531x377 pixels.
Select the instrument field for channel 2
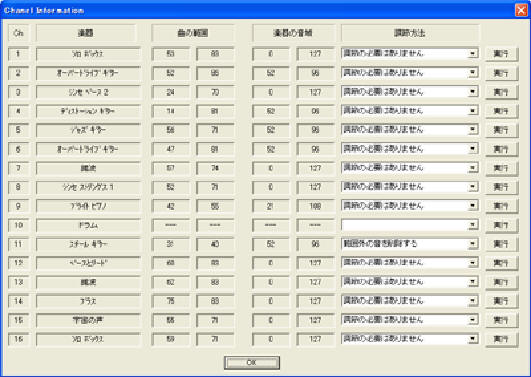tap(88, 73)
